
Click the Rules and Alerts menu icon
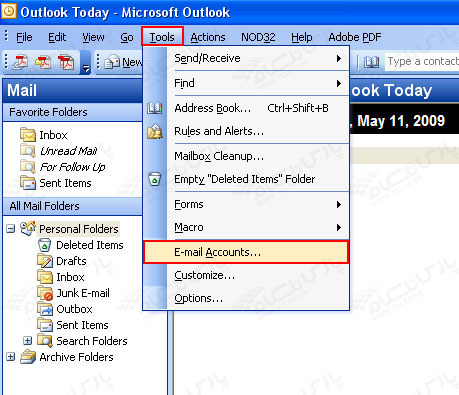click(x=155, y=131)
